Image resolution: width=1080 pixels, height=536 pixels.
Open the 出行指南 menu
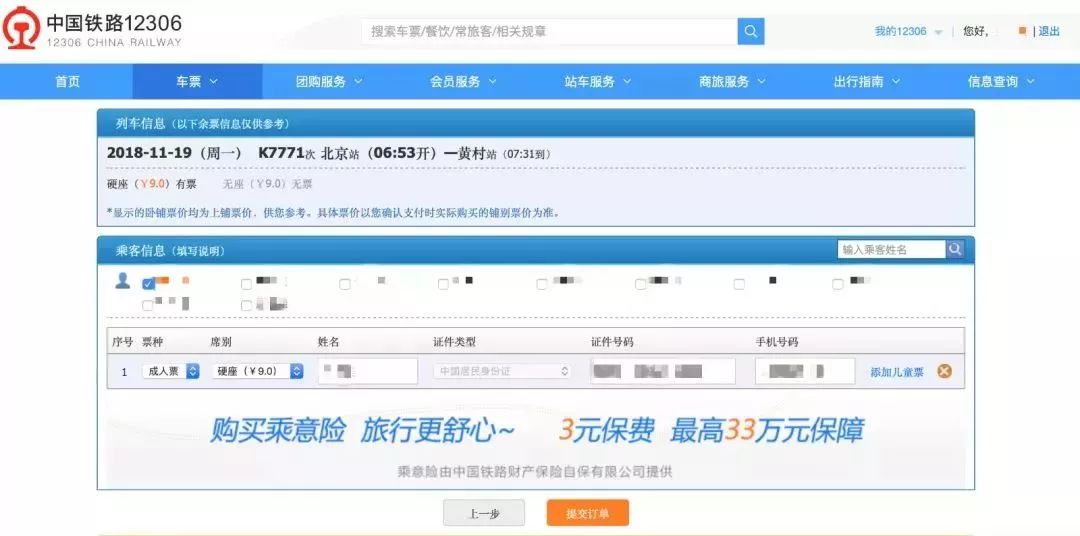point(866,81)
